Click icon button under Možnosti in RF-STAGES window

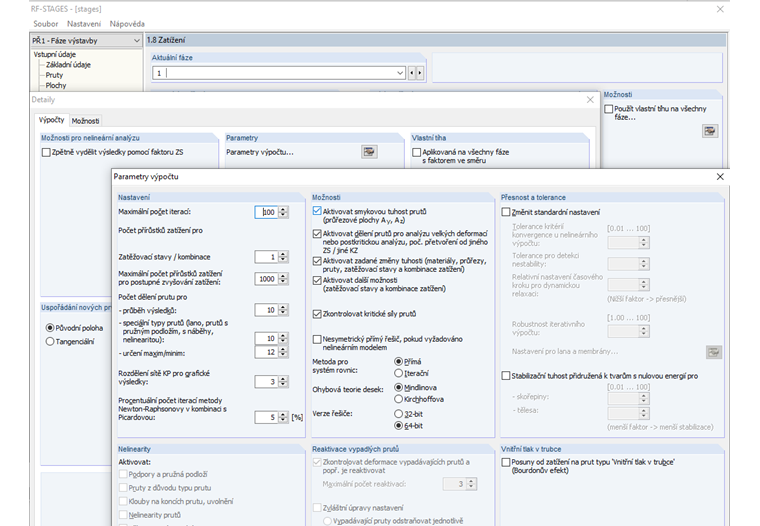[x=710, y=131]
